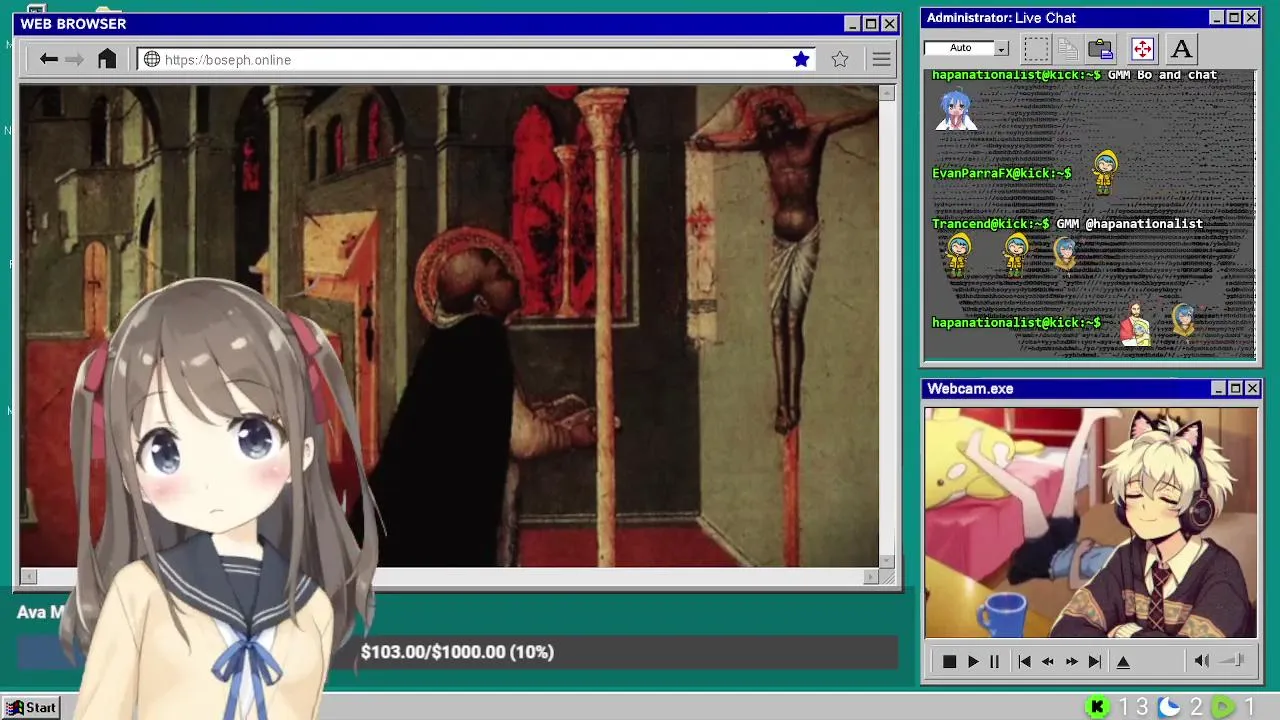1280x720 pixels.
Task: Click the blue-haired anime emote in chat
Action: (x=956, y=109)
